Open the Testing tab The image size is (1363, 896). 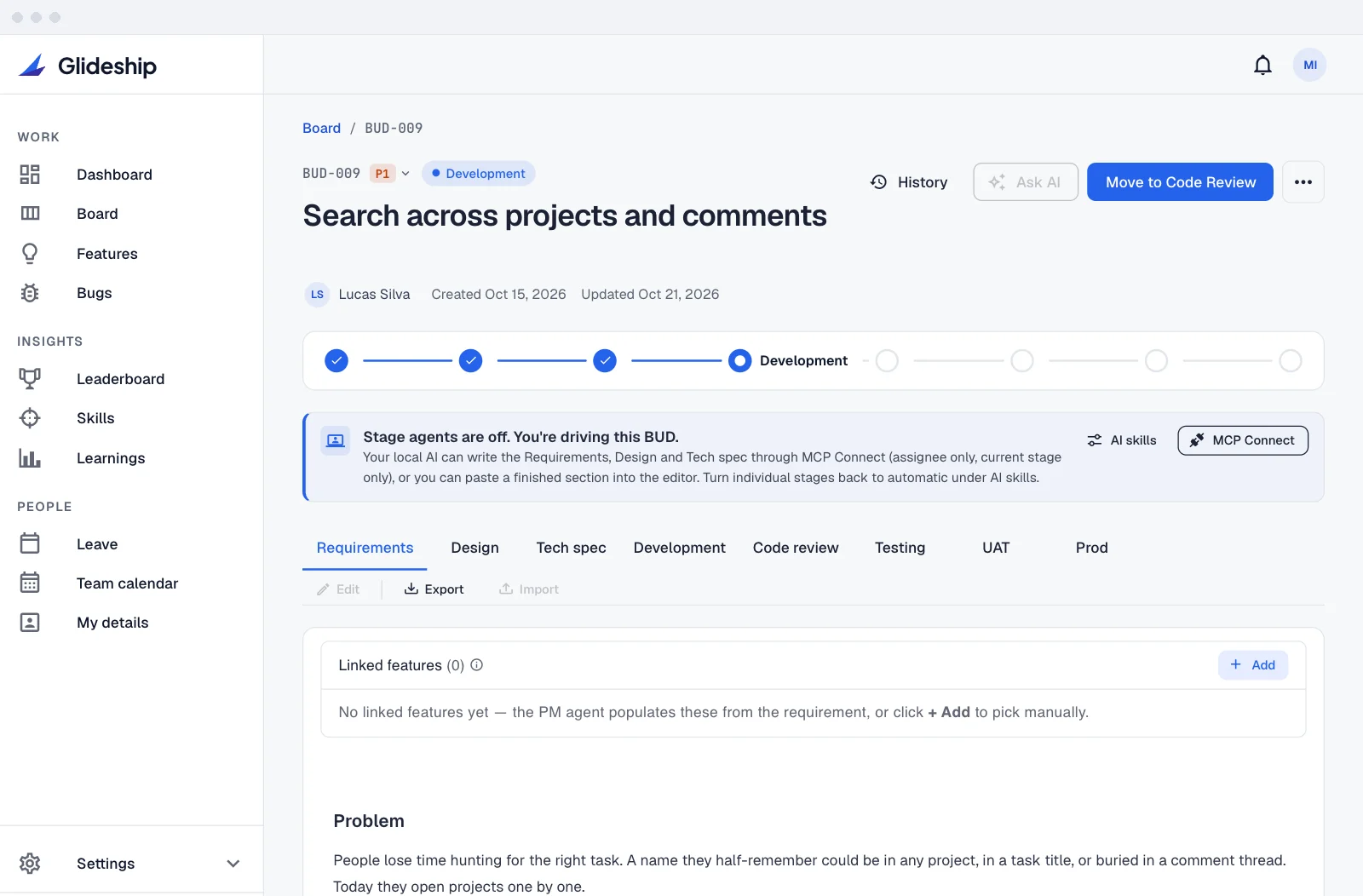click(x=900, y=548)
